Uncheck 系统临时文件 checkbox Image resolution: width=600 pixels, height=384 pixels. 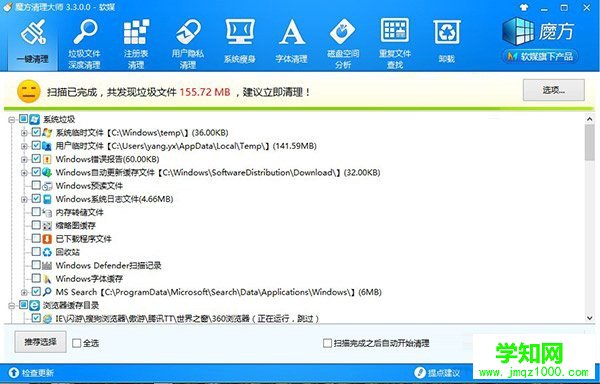(x=36, y=132)
